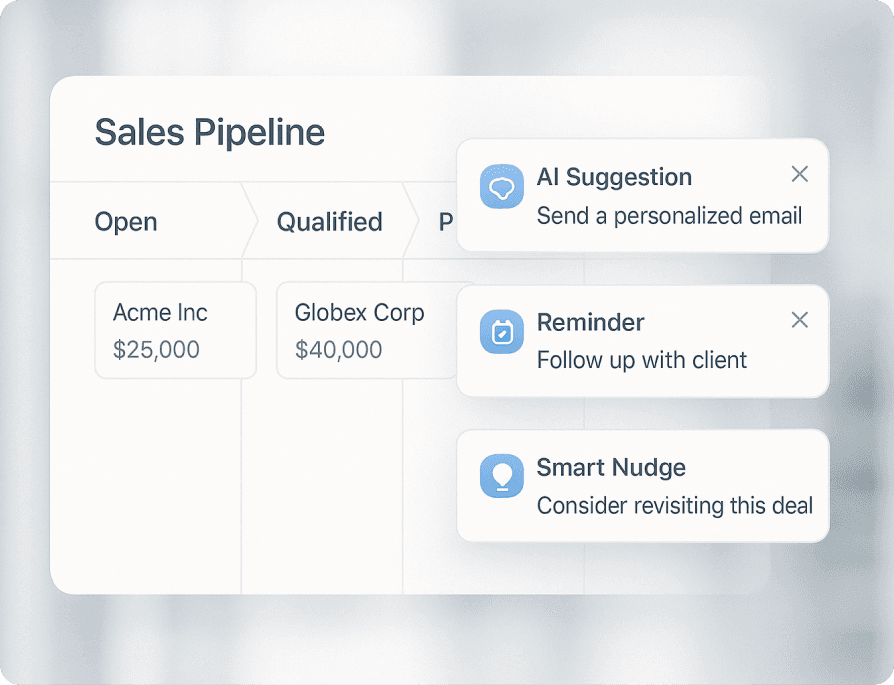Open the Acme Inc deal card
The image size is (894, 685).
click(175, 330)
